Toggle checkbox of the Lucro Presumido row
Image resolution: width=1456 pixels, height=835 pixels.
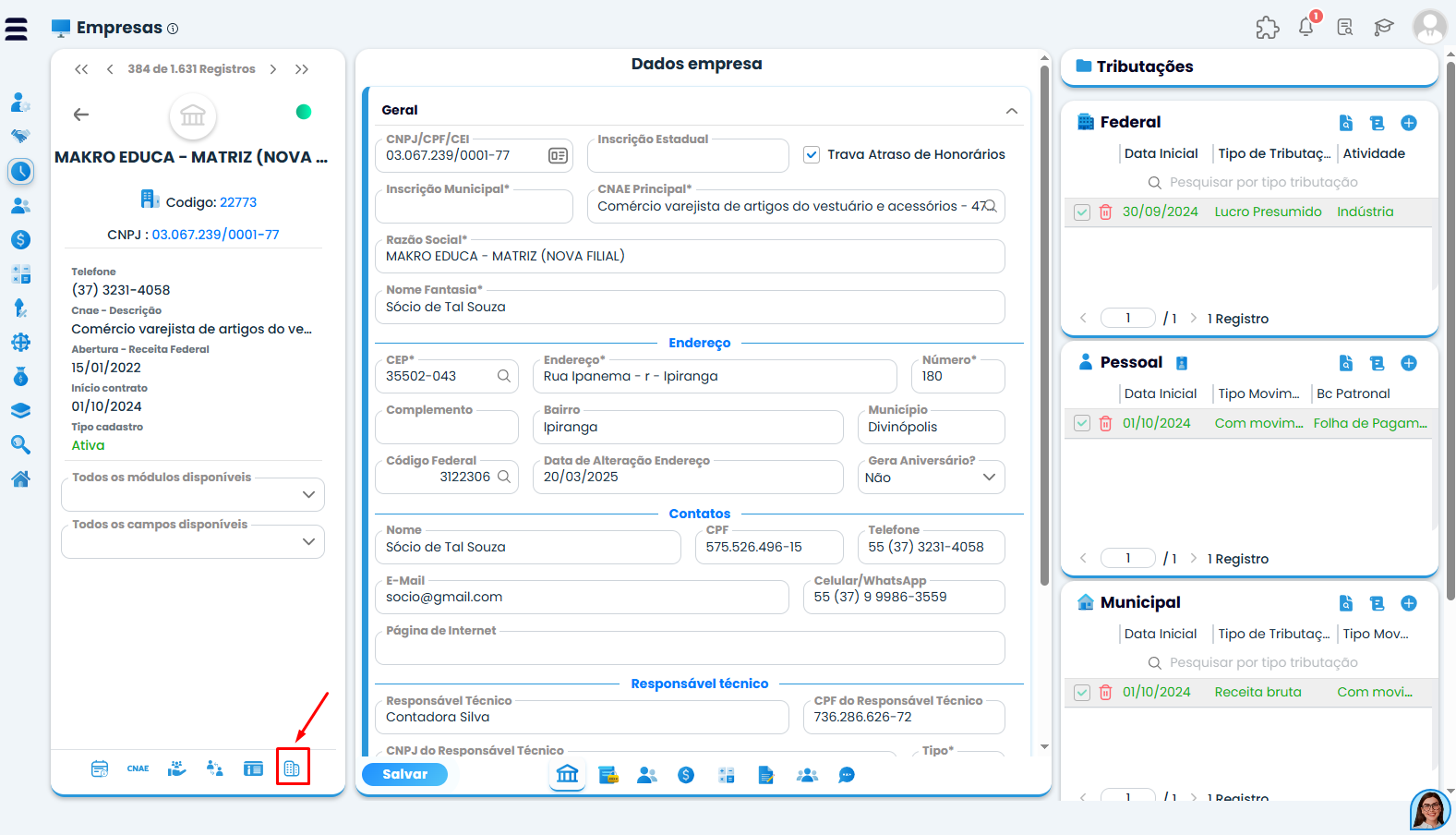(1082, 212)
